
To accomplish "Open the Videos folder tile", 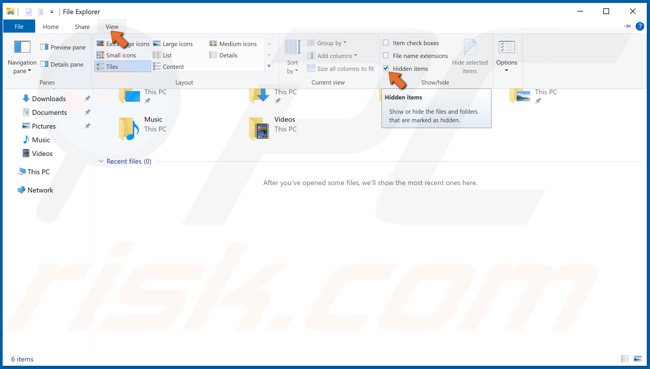I will pyautogui.click(x=274, y=128).
